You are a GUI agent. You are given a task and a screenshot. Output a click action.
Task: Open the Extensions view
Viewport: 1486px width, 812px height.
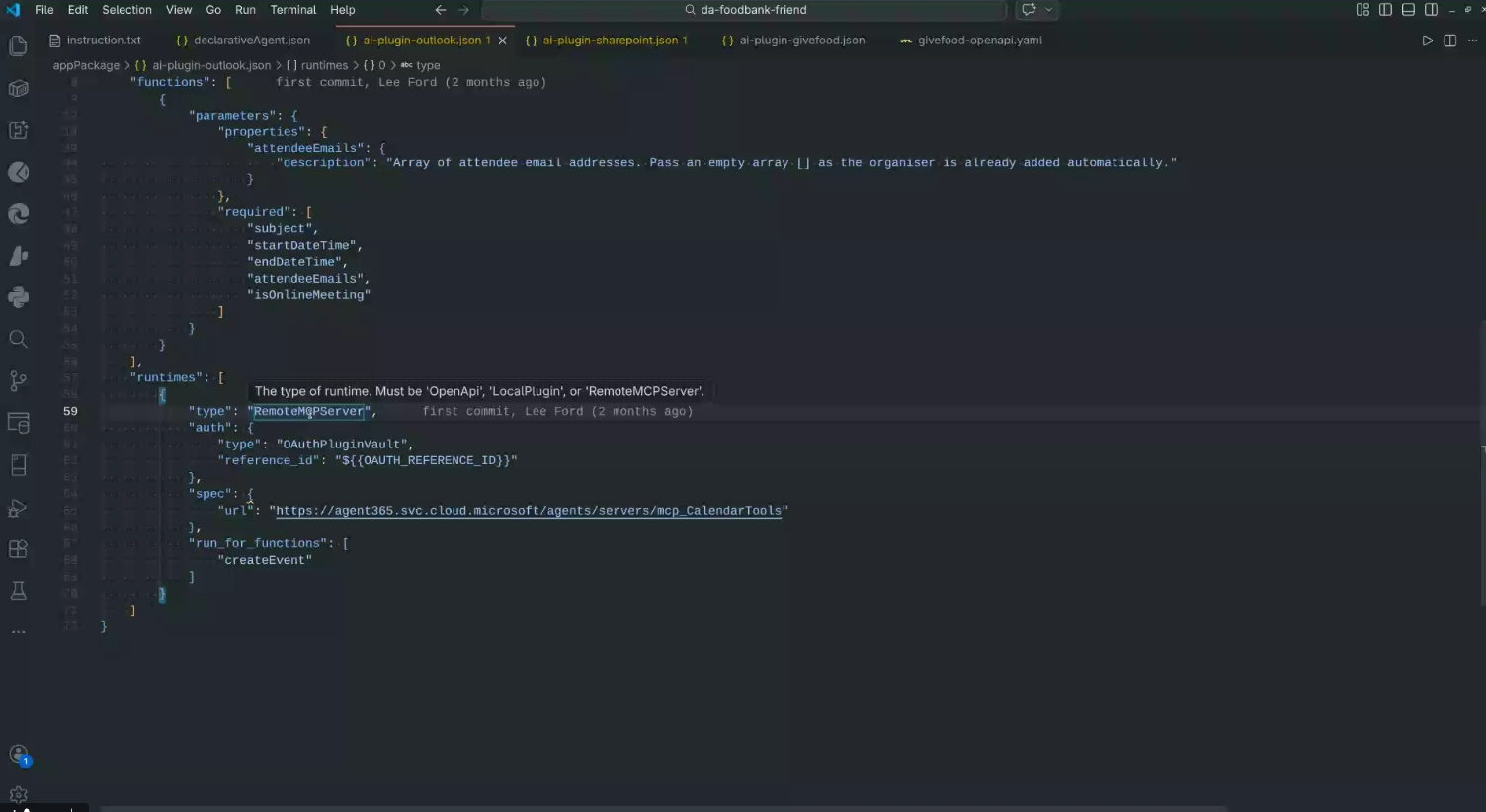(18, 549)
